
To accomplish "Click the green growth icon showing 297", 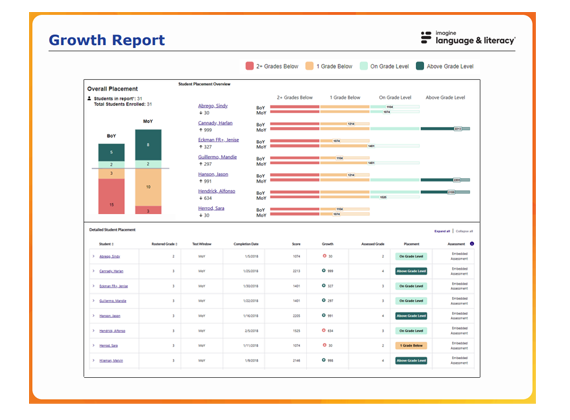I will click(324, 300).
